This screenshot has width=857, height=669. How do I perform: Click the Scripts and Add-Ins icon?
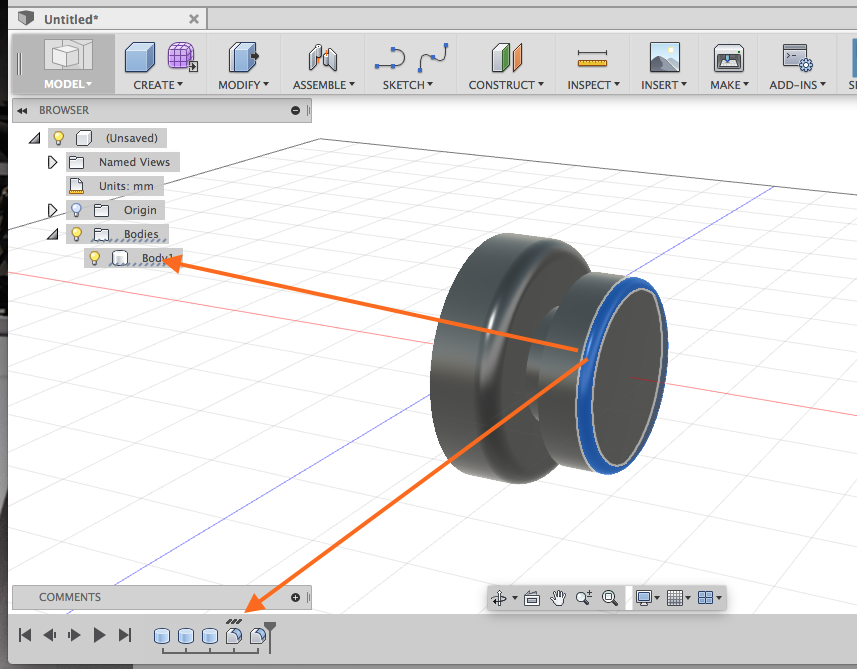click(797, 57)
